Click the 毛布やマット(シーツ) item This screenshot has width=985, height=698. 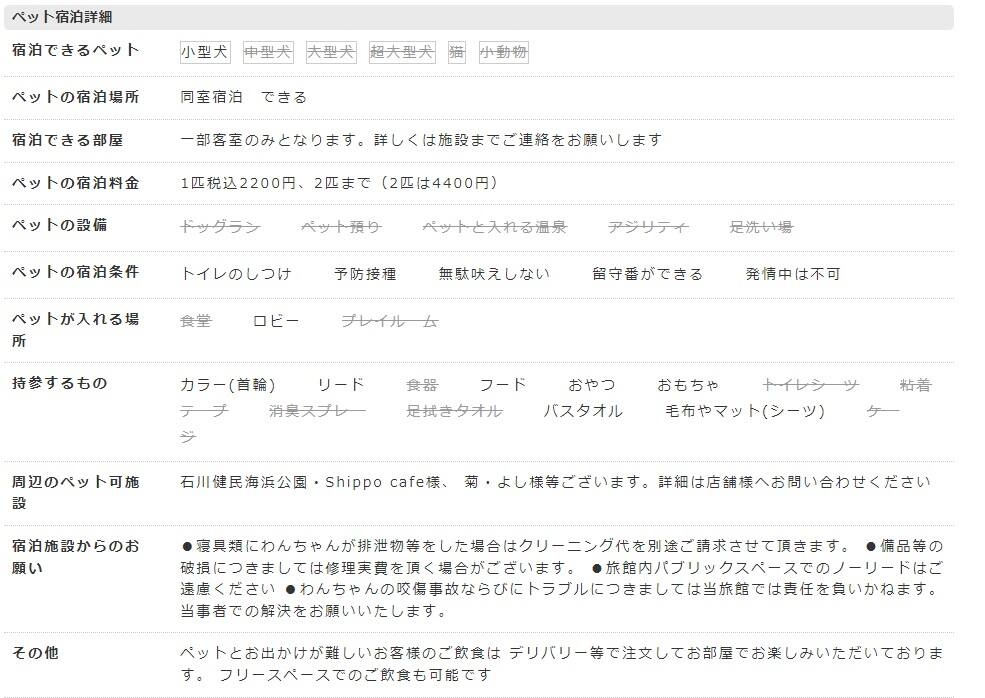click(745, 411)
